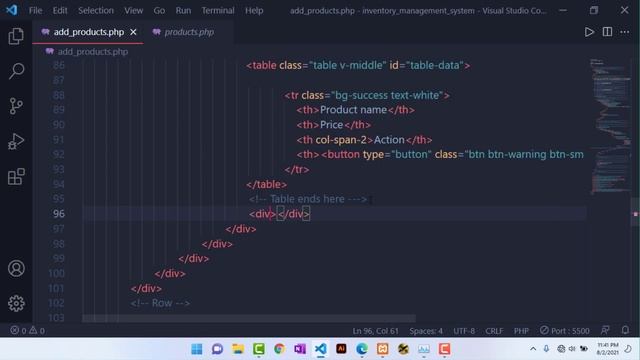This screenshot has width=640, height=360.
Task: Open the Search view in the activity bar
Action: pyautogui.click(x=16, y=71)
